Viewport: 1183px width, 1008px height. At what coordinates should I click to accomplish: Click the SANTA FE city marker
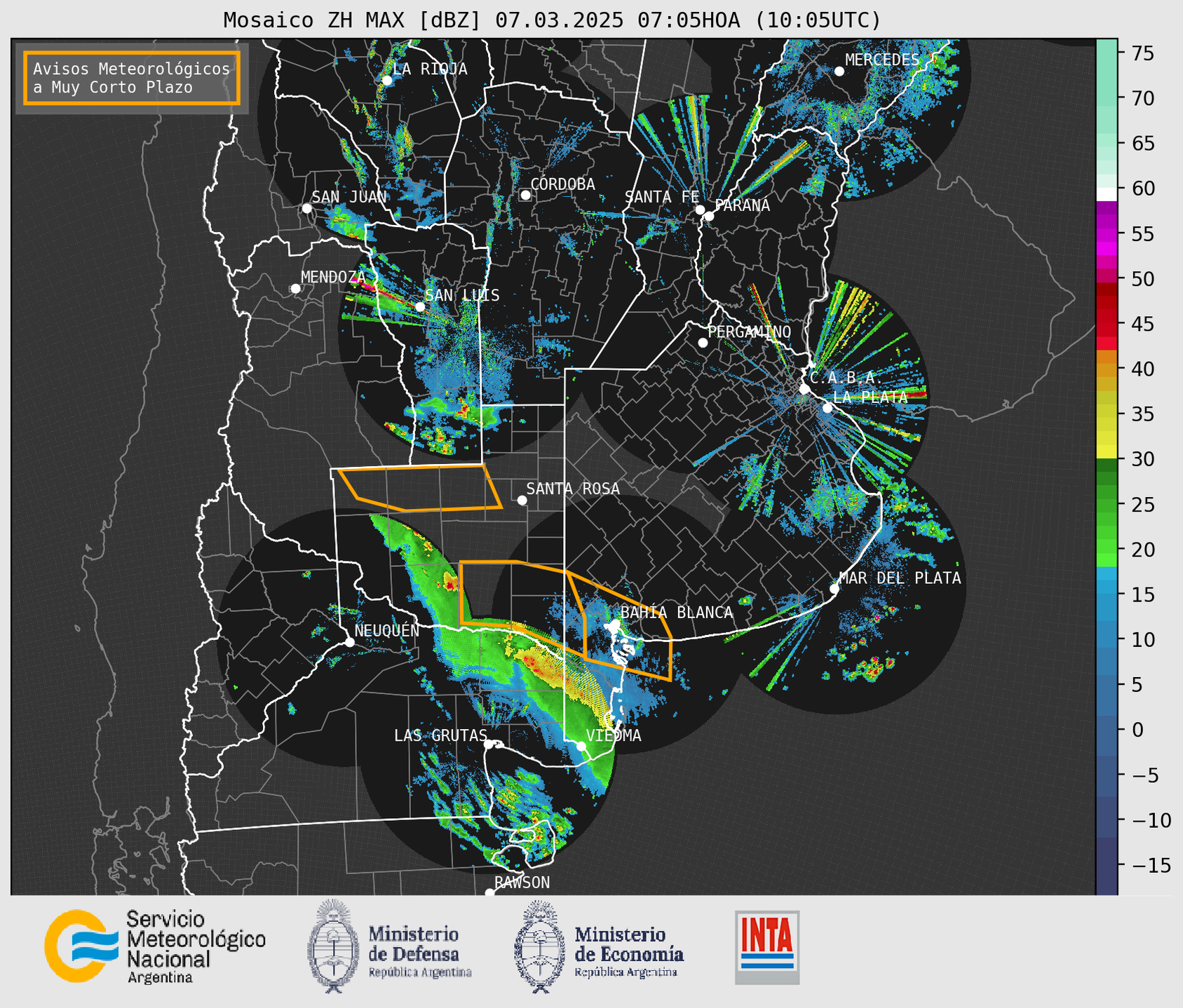point(700,210)
